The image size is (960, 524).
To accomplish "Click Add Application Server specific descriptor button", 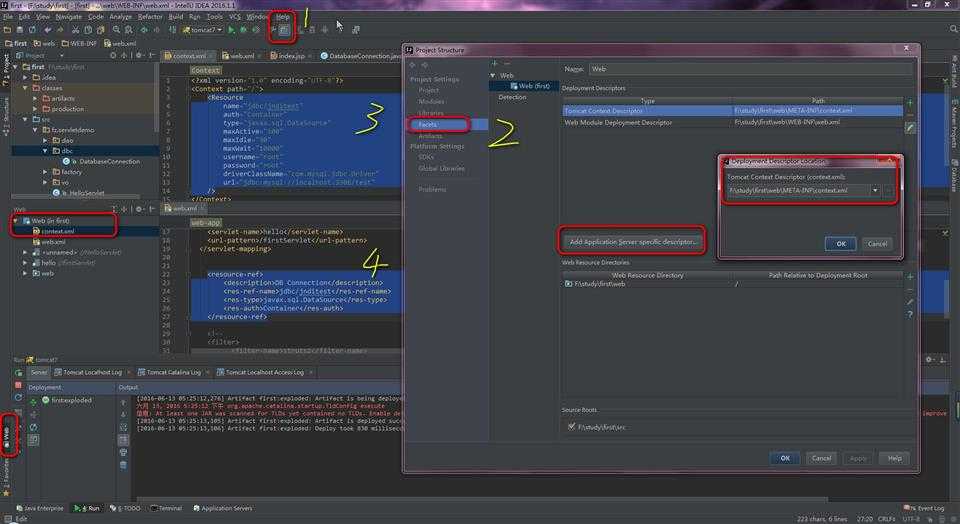I will click(x=633, y=242).
